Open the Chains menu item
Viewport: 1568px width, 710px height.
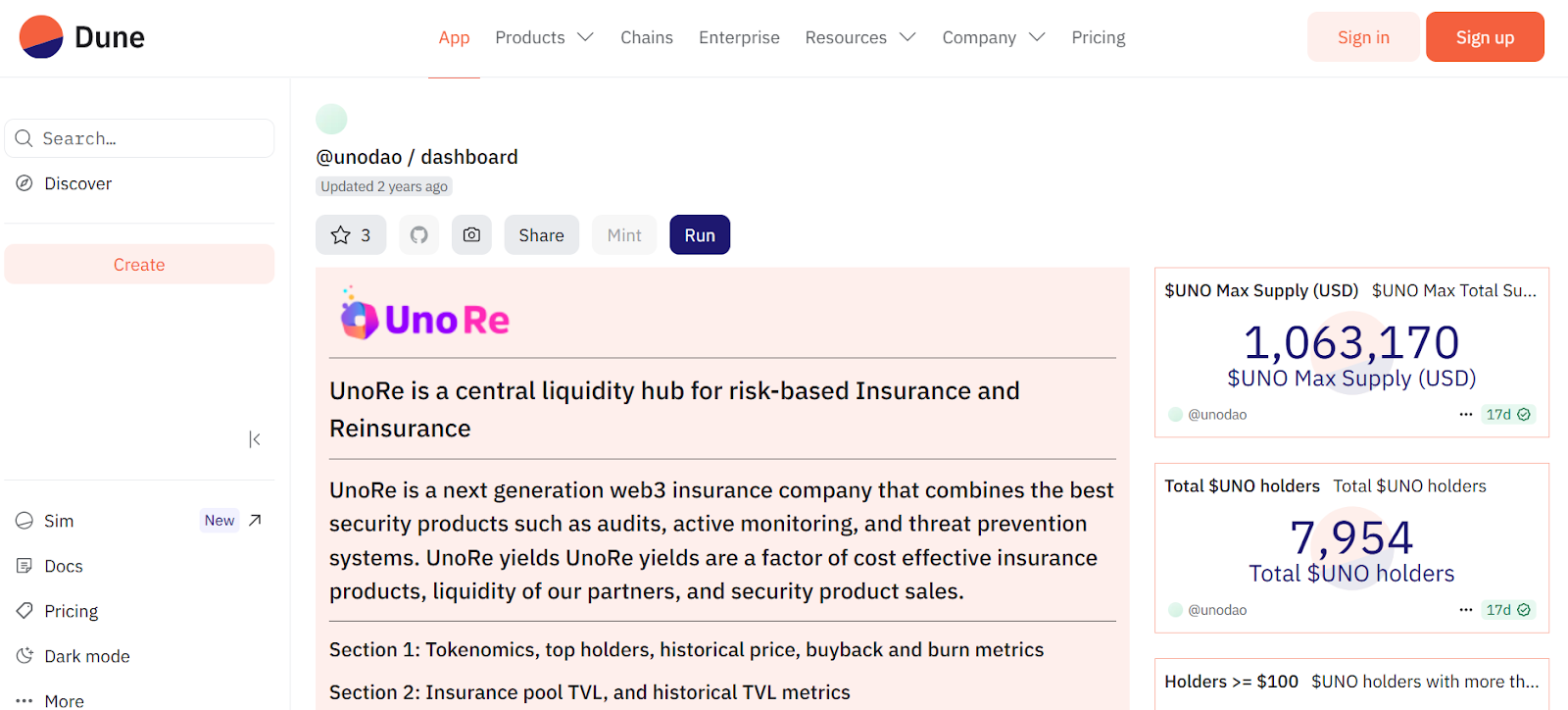tap(647, 37)
